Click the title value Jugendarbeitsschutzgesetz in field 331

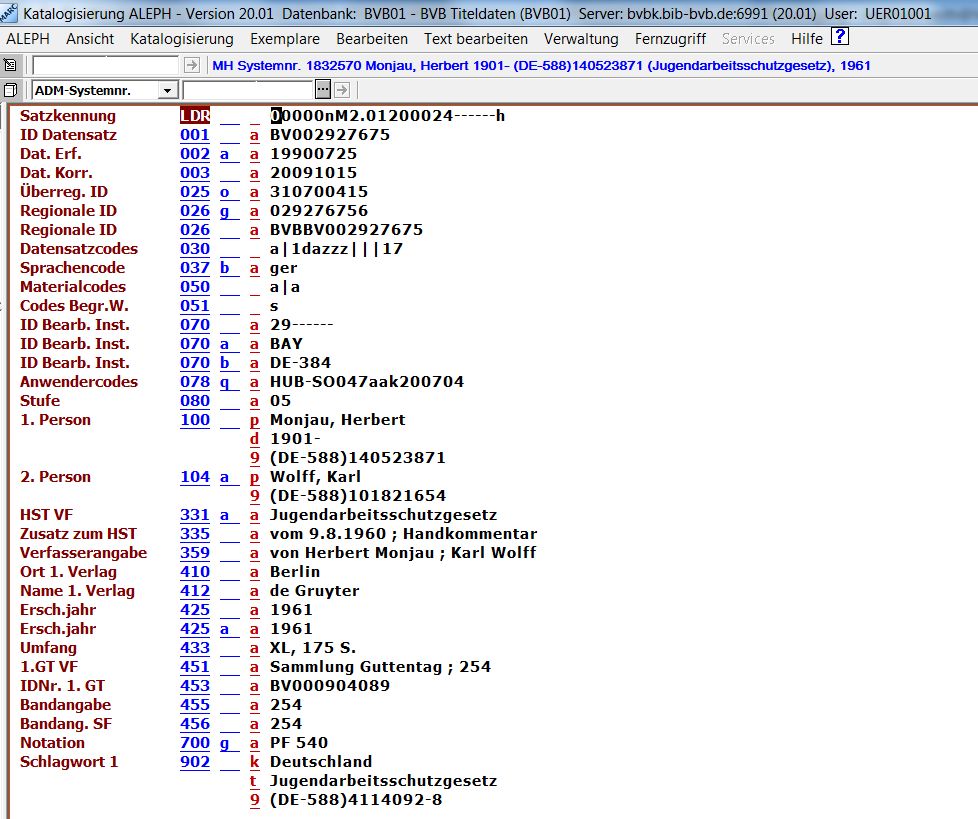383,515
